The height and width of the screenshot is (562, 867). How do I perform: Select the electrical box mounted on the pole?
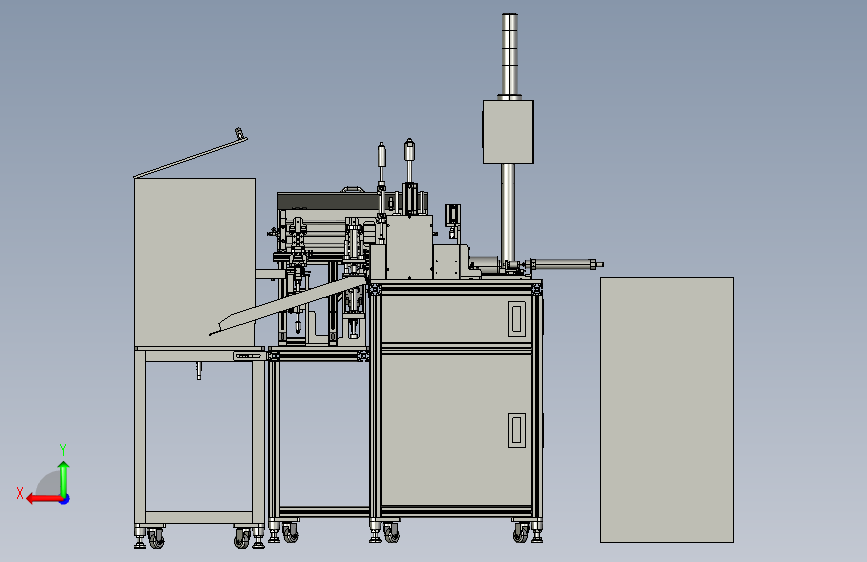(508, 132)
